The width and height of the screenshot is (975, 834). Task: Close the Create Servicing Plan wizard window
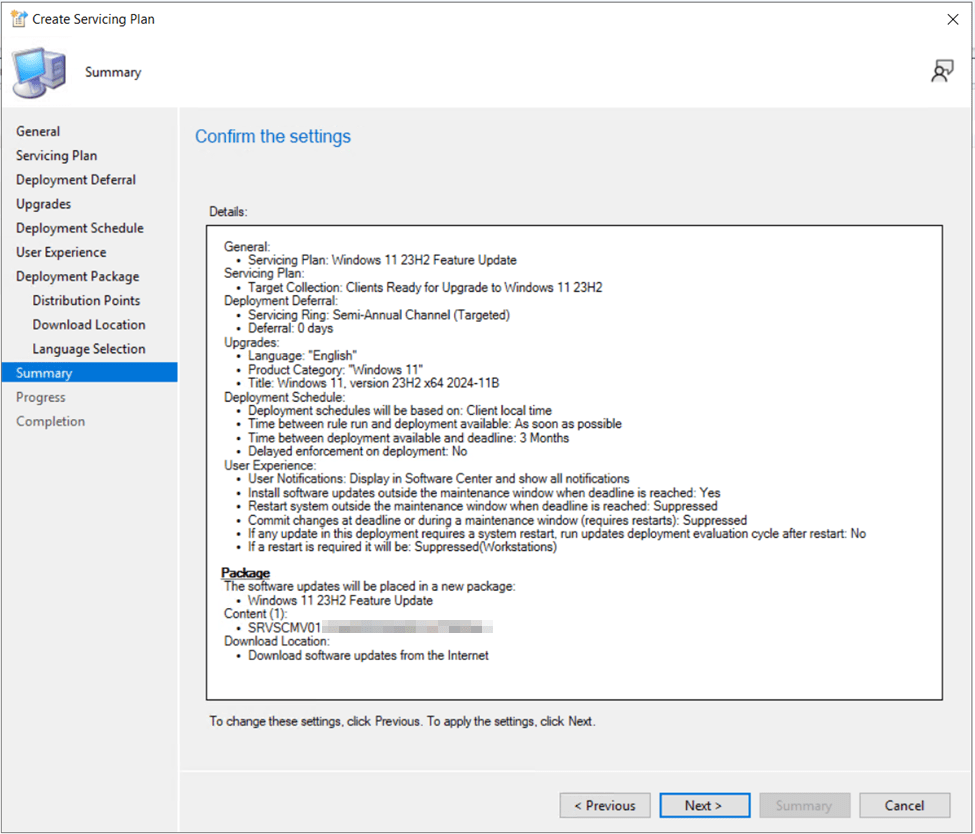(x=952, y=19)
